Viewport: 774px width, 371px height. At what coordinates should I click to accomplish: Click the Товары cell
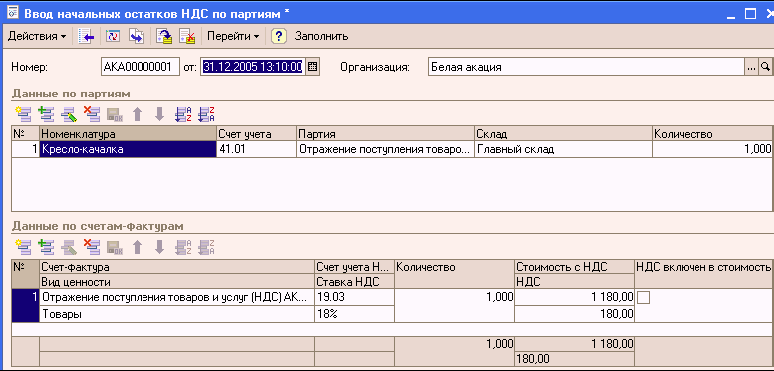177,314
